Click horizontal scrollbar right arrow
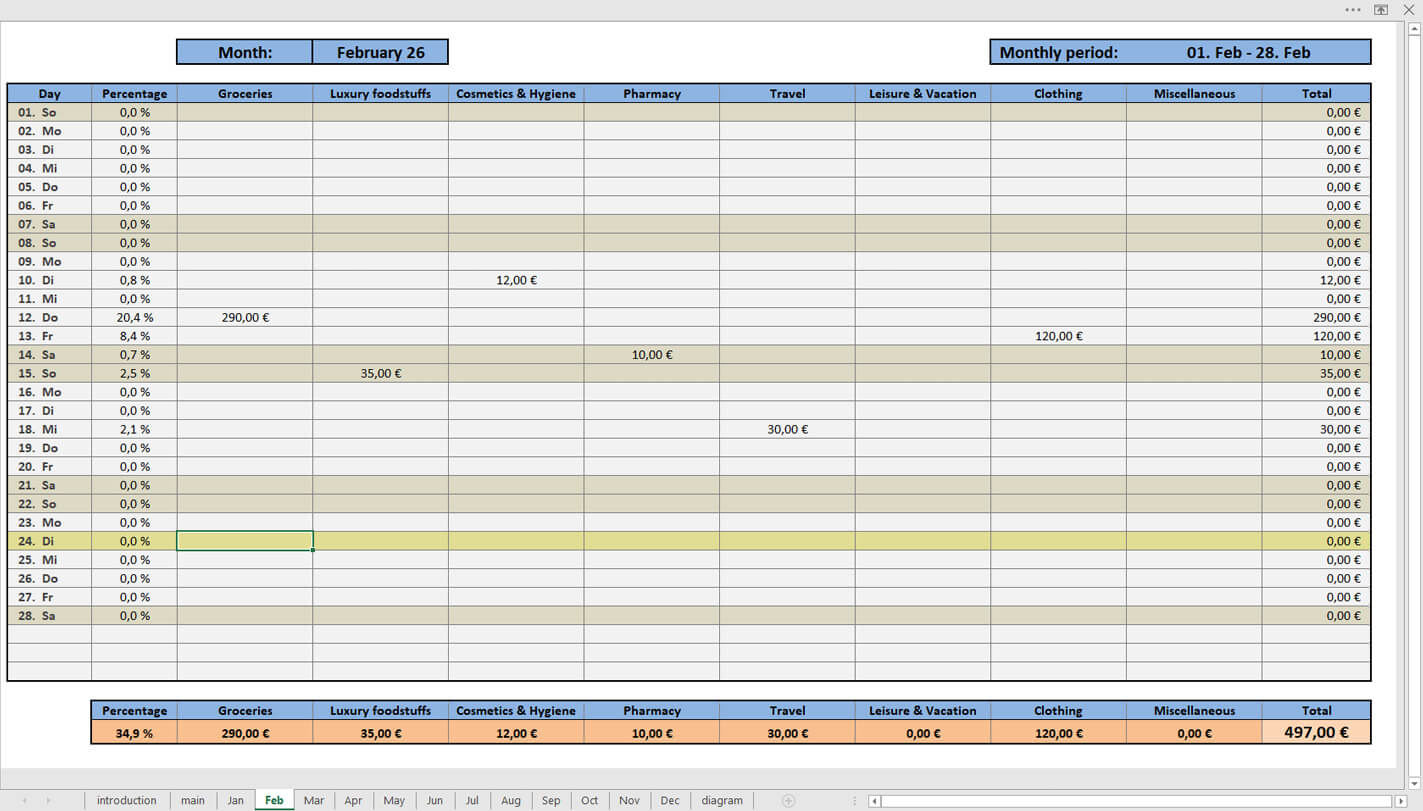The height and width of the screenshot is (811, 1423). click(x=1401, y=801)
